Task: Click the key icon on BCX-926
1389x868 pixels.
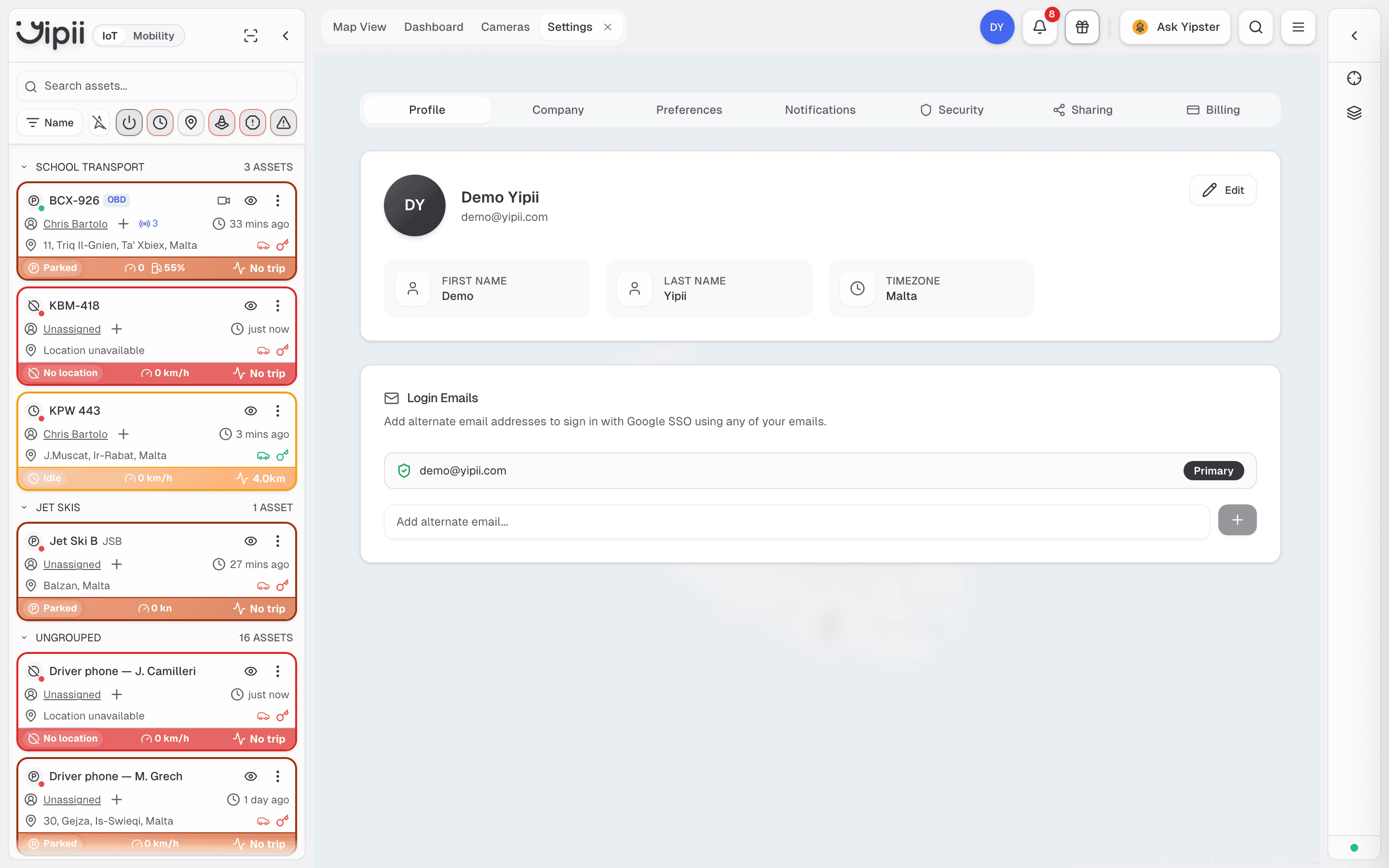Action: 283,245
